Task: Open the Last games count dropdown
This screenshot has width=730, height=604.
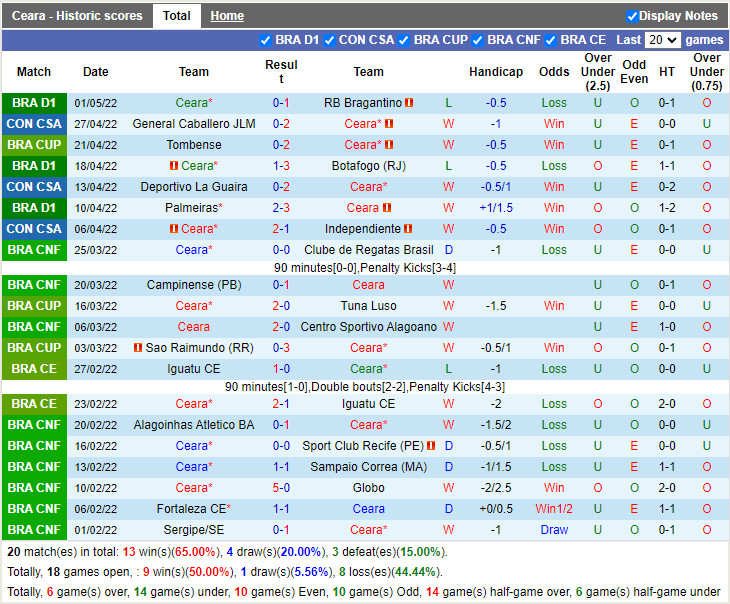Action: click(663, 40)
